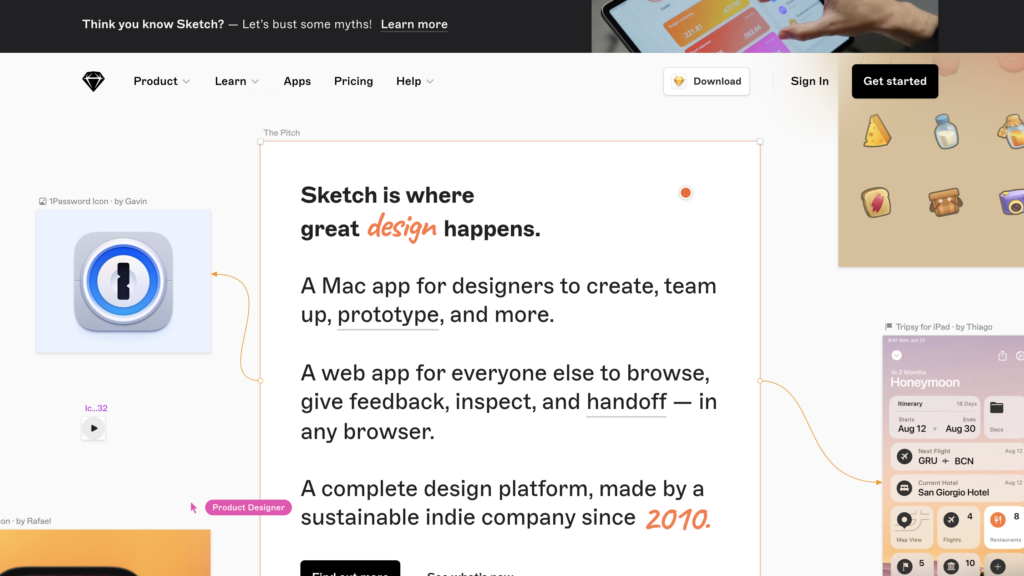Click the 1Password Icon · by Gavin label
Viewport: 1024px width, 576px height.
pyautogui.click(x=98, y=201)
